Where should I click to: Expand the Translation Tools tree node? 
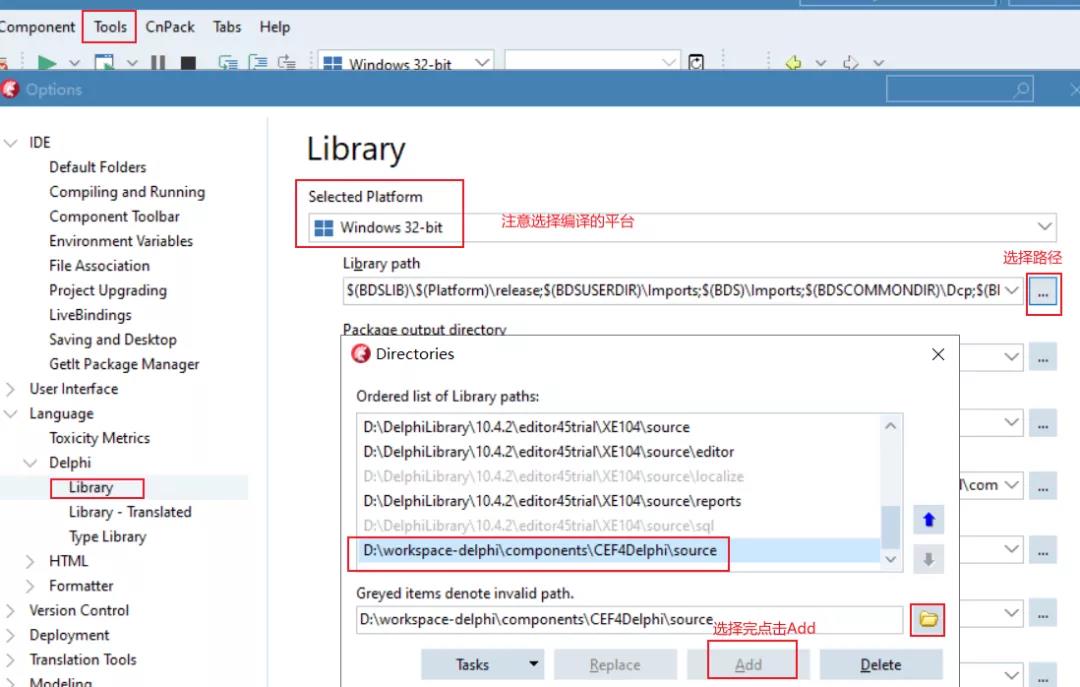pyautogui.click(x=10, y=660)
